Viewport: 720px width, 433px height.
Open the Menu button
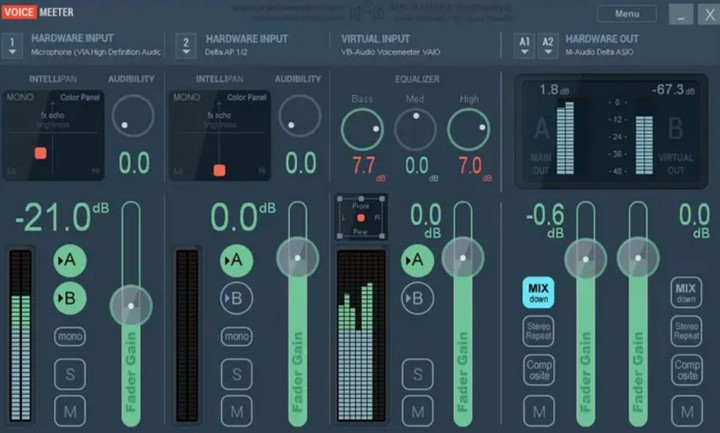[x=627, y=14]
